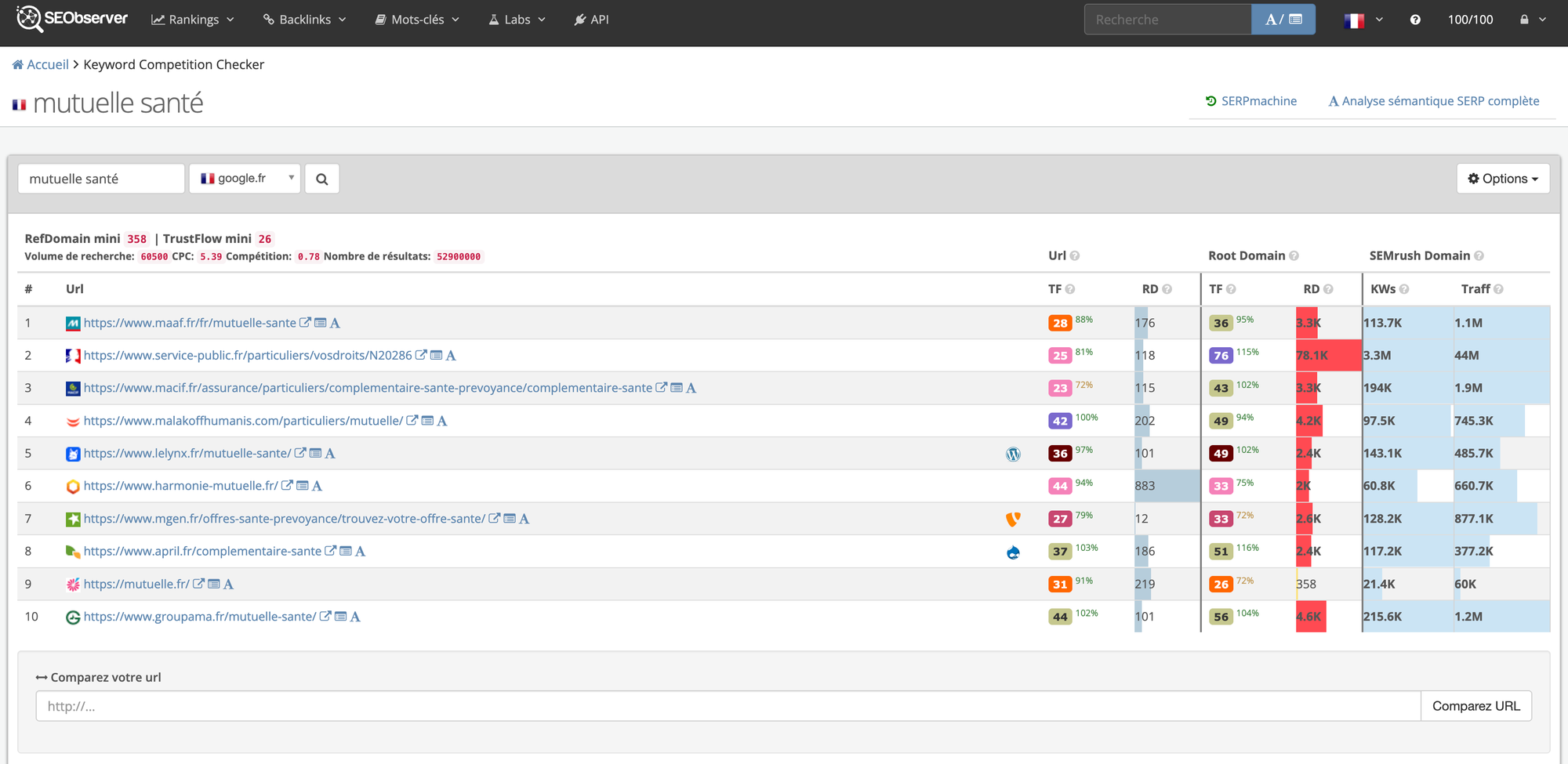Open the maaf.fr mutuelle-sante URL link
The width and height of the screenshot is (1568, 764).
tap(190, 323)
